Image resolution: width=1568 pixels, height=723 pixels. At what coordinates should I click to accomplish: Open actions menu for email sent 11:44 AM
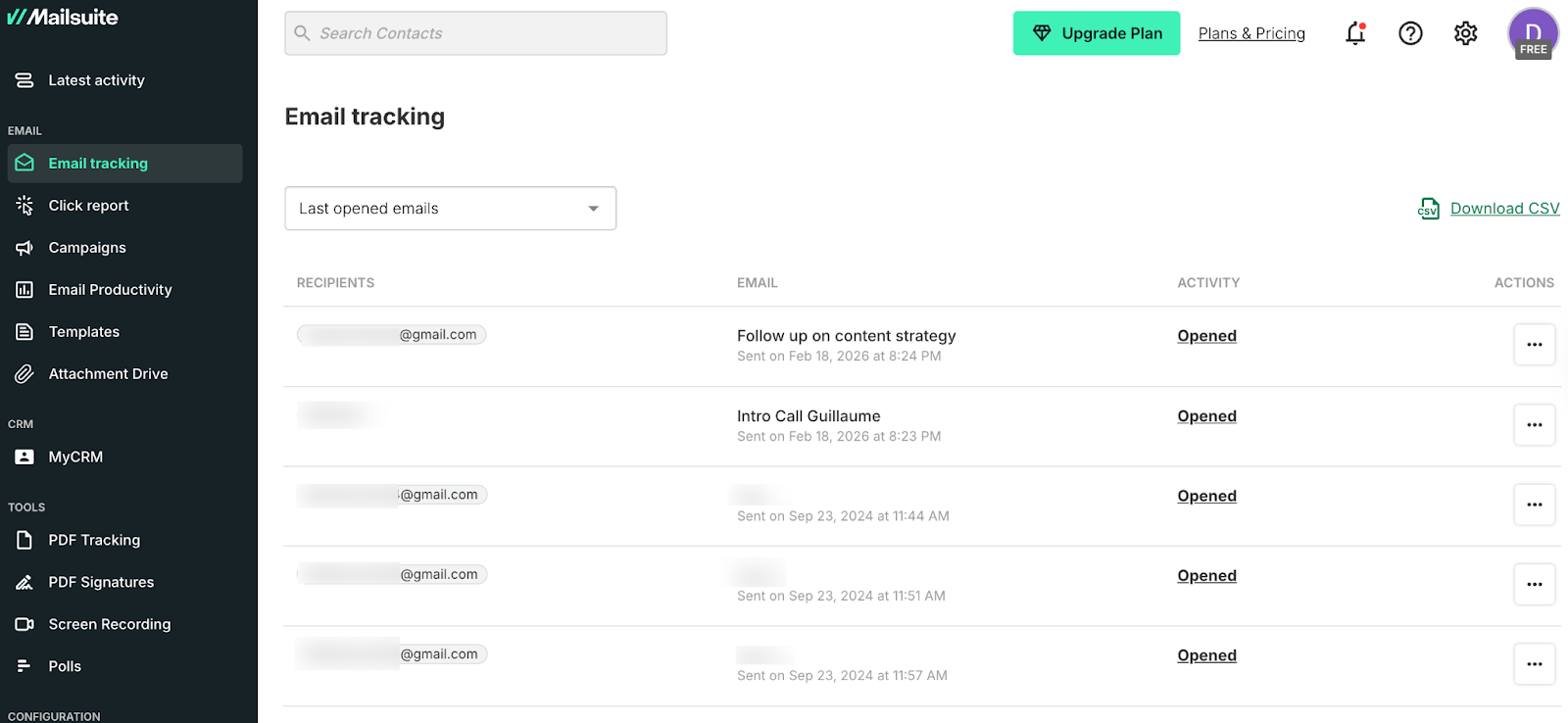1535,505
